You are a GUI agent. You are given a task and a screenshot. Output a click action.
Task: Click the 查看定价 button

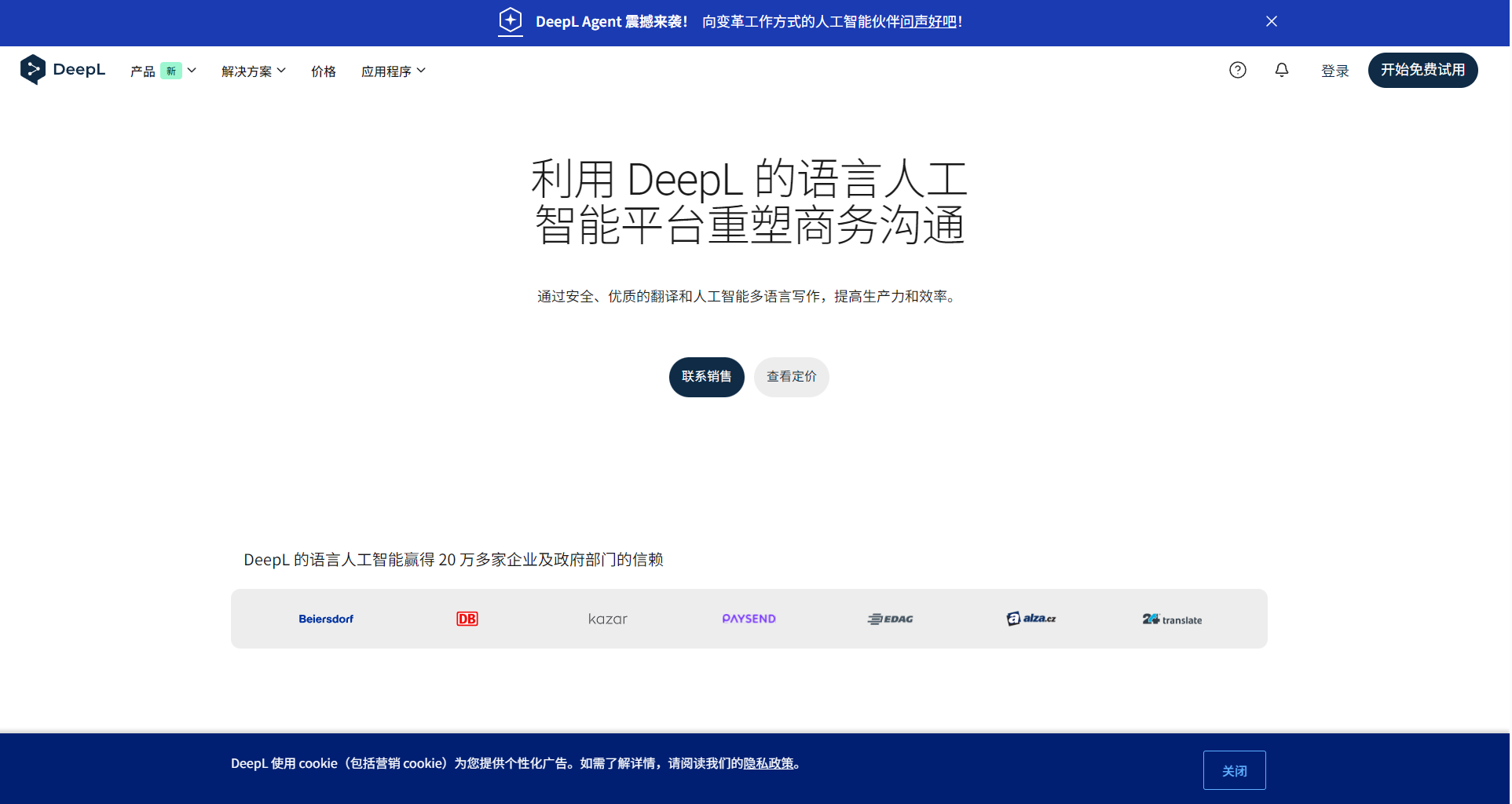click(x=791, y=377)
